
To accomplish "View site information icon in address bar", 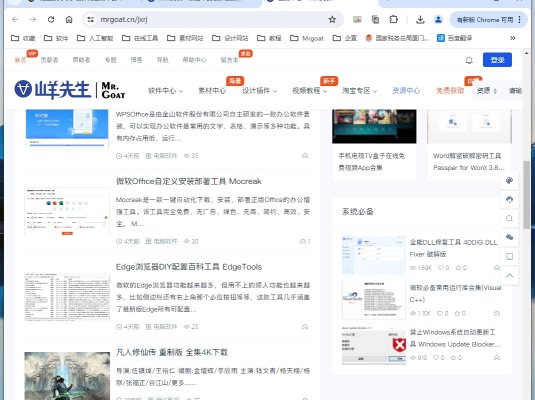I will pyautogui.click(x=90, y=19).
